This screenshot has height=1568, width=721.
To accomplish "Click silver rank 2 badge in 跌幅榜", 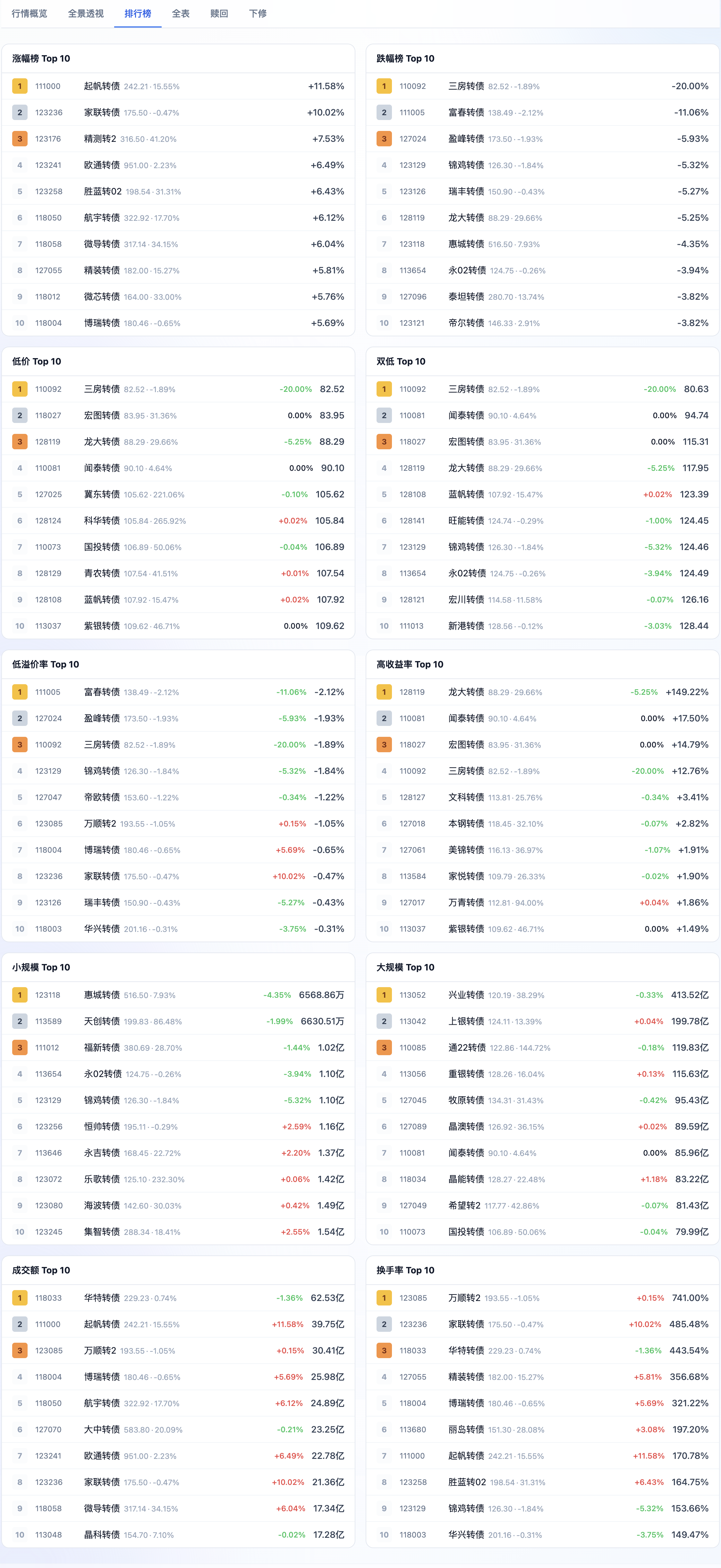I will tap(384, 113).
